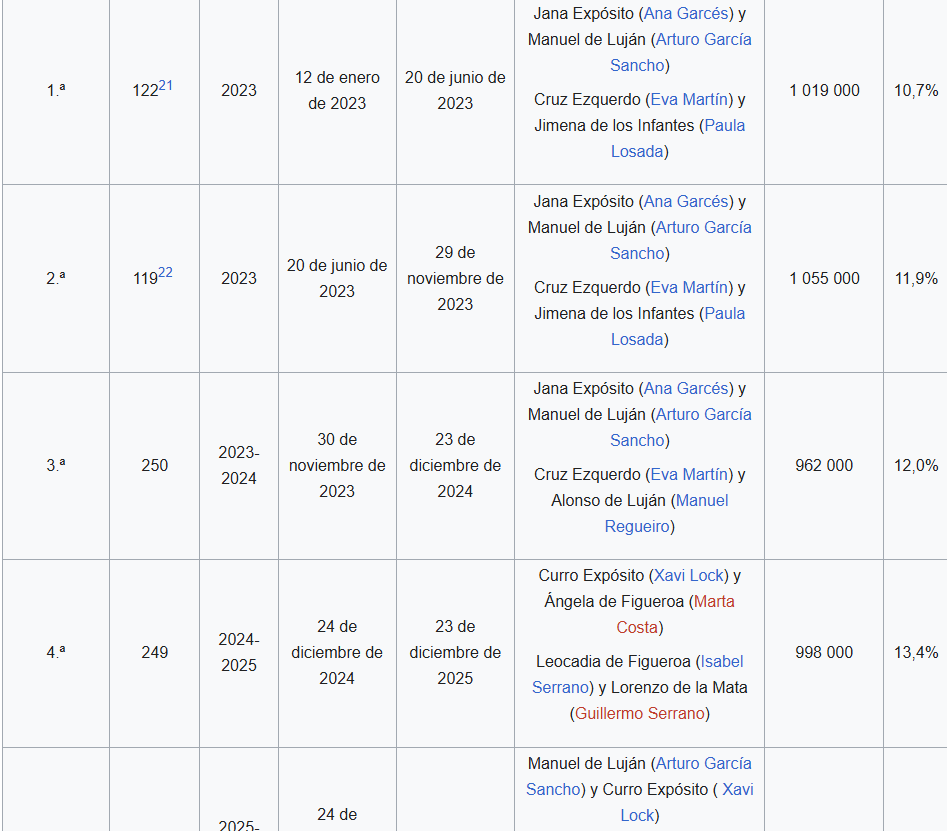Screen dimensions: 947x831
Task: Select the 4.ª season cell
Action: pyautogui.click(x=56, y=653)
